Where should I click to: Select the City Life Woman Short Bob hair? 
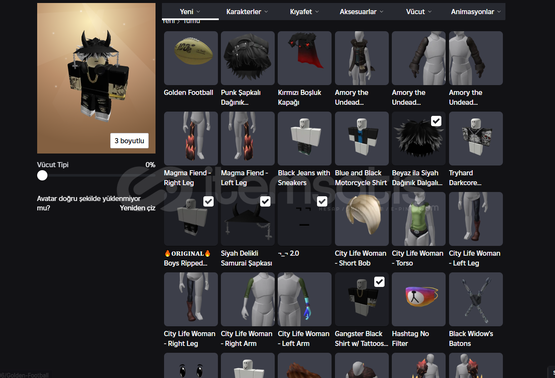362,219
